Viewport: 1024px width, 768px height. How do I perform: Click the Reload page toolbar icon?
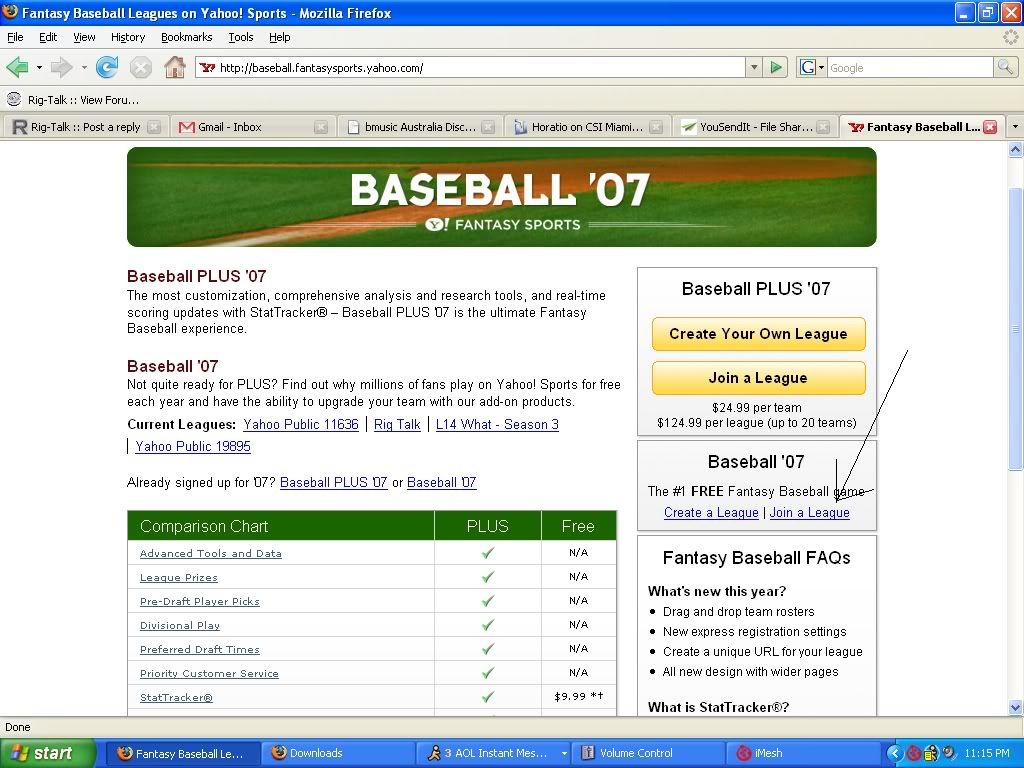click(107, 67)
